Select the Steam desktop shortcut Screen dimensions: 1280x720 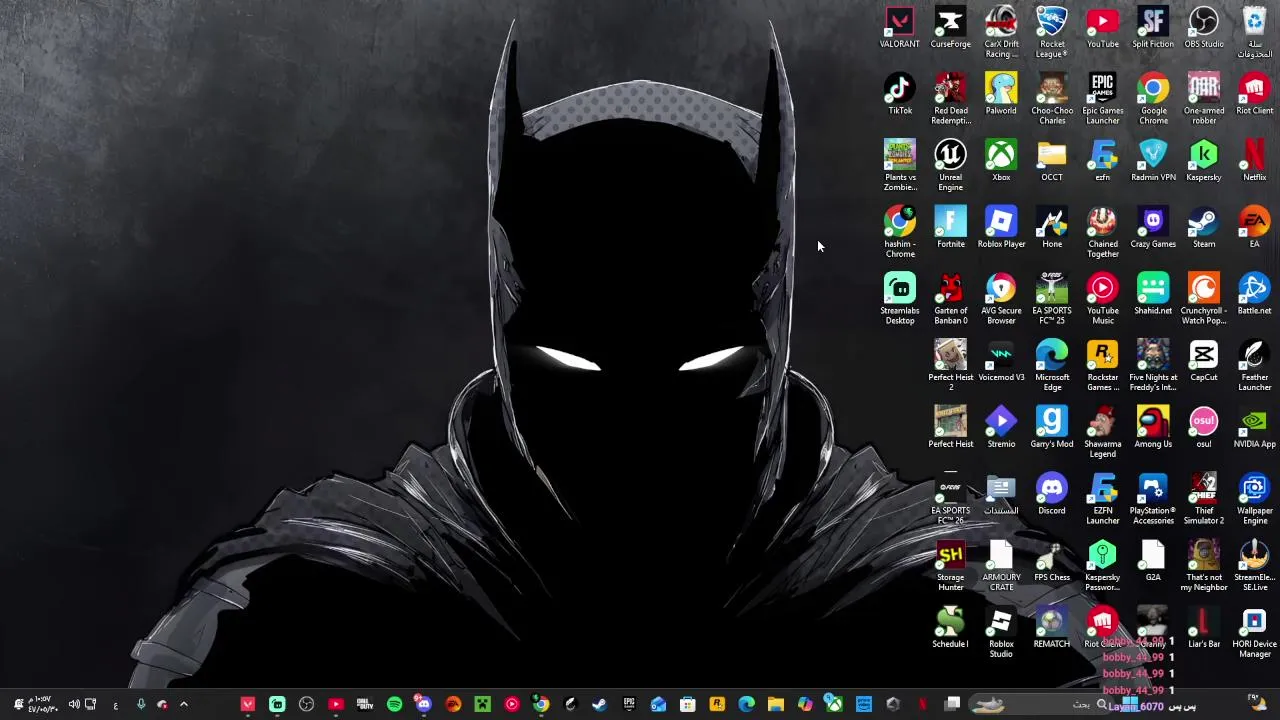pos(1204,228)
